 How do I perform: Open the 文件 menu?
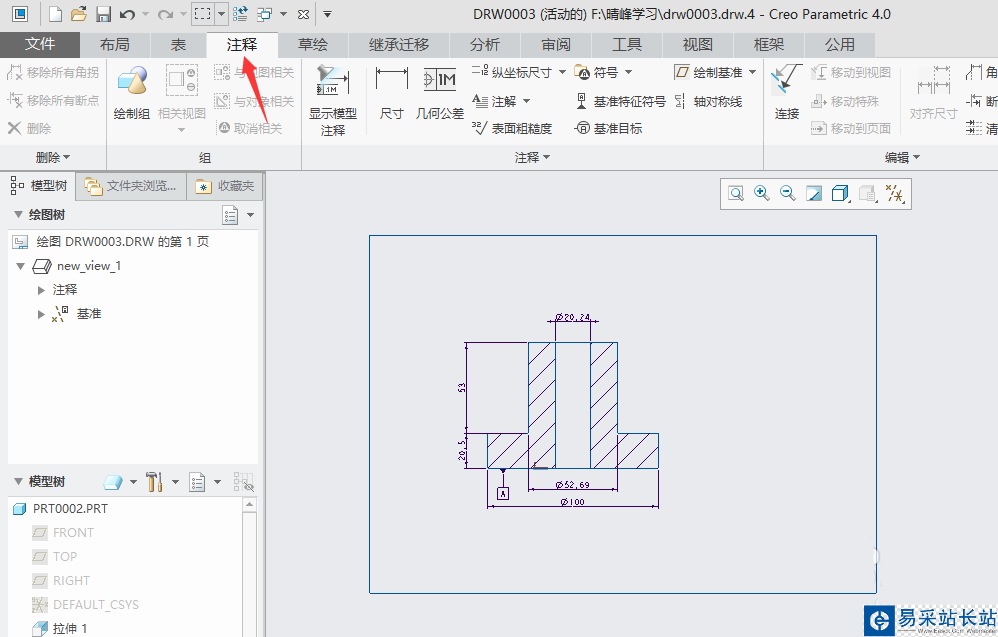pos(40,45)
